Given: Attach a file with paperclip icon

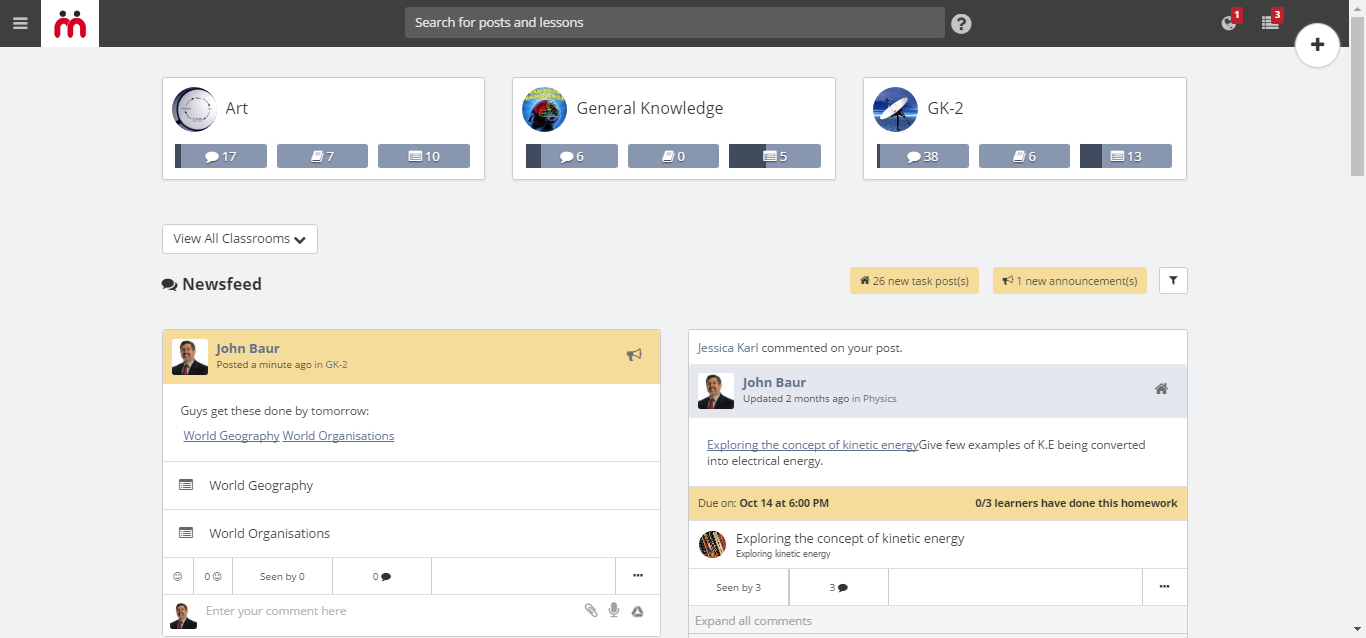Looking at the screenshot, I should 591,611.
